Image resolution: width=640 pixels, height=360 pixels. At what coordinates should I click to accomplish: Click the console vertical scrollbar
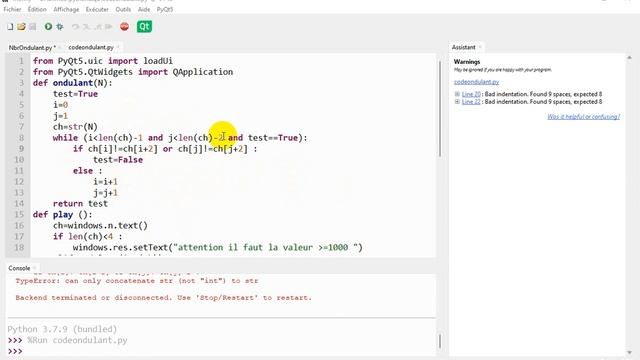[x=440, y=341]
